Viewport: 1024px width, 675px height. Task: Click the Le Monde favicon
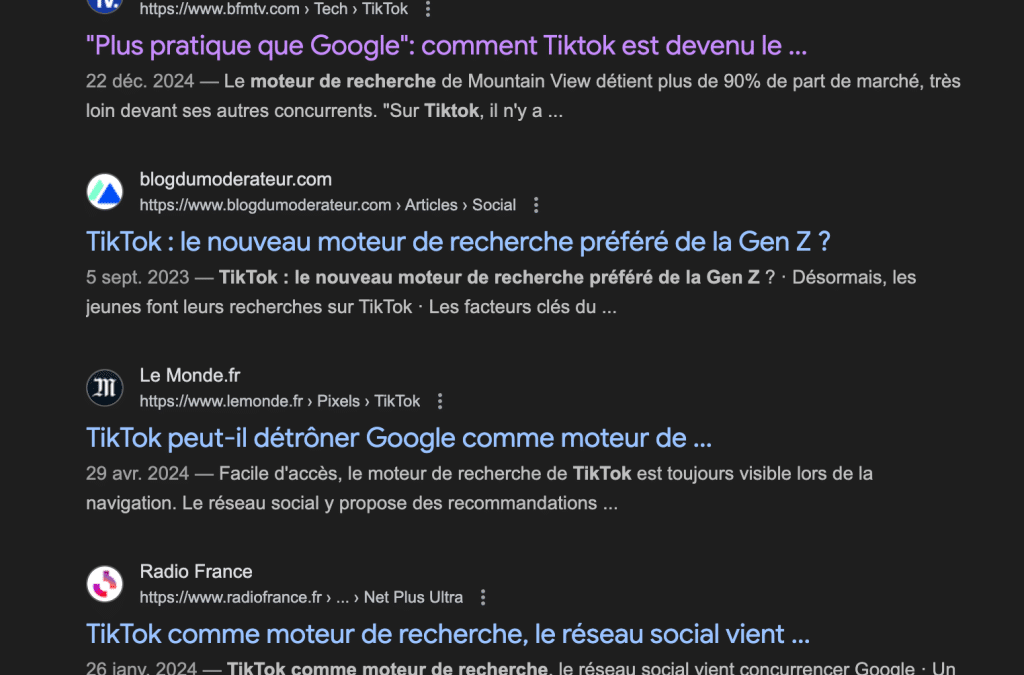pos(104,387)
